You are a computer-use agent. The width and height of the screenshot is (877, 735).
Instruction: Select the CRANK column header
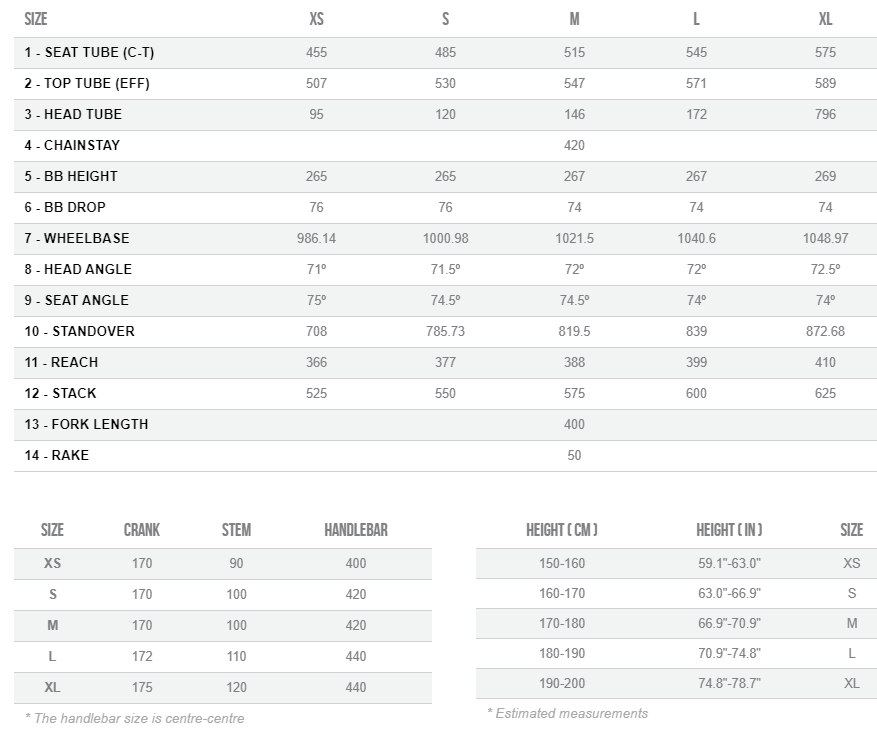tap(142, 530)
